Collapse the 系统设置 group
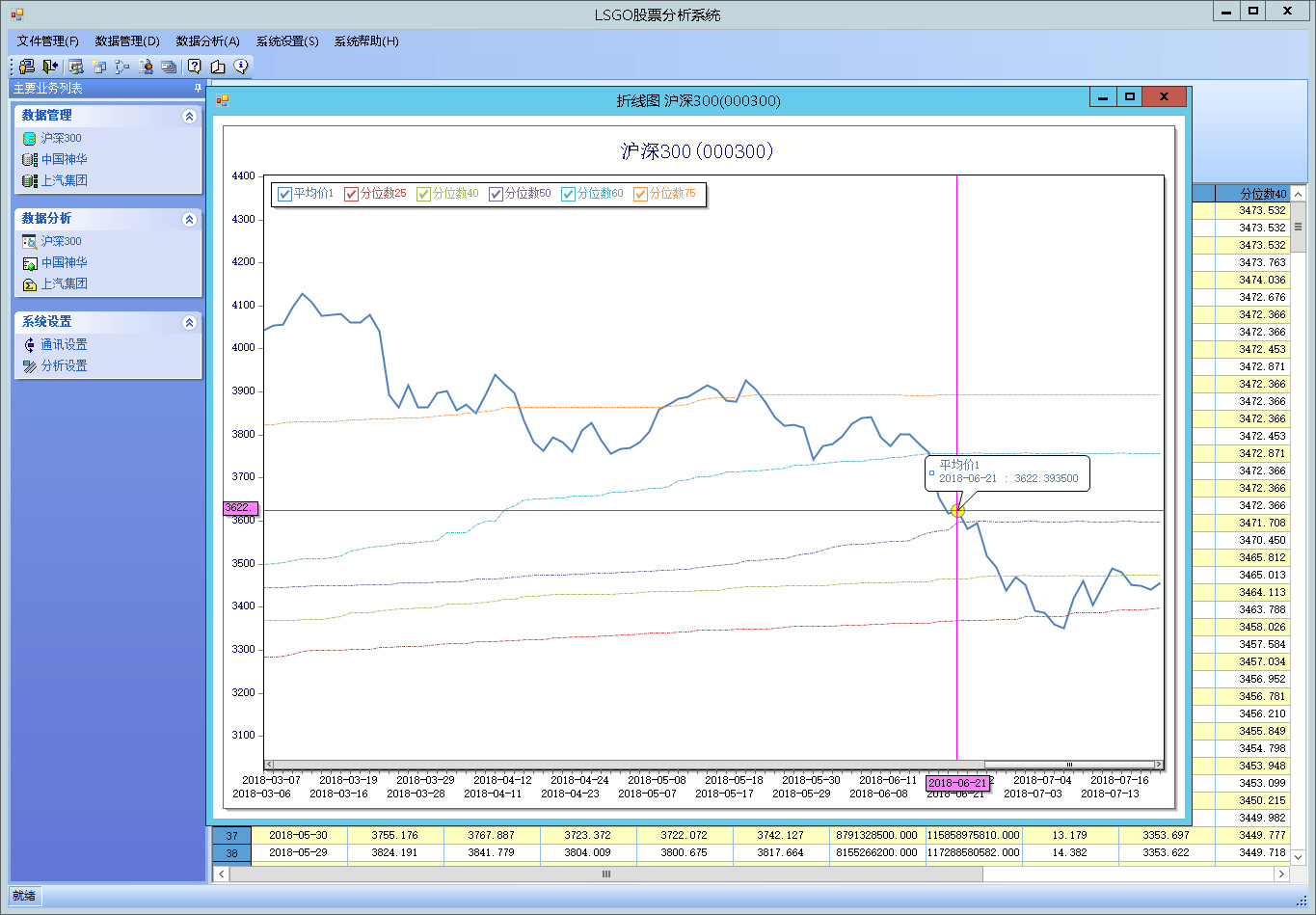 [189, 322]
